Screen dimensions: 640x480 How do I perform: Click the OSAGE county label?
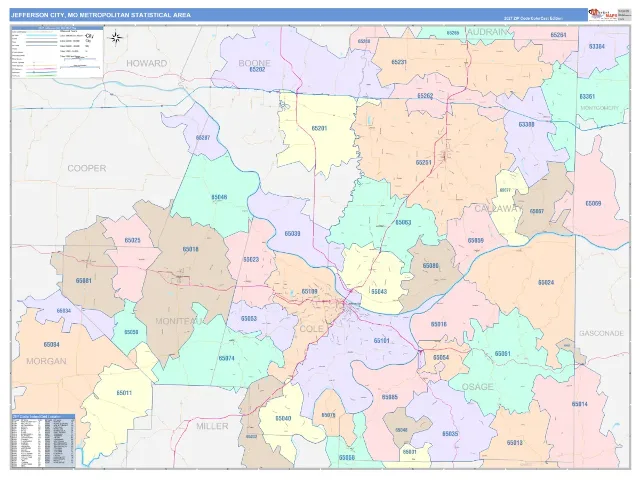click(478, 387)
